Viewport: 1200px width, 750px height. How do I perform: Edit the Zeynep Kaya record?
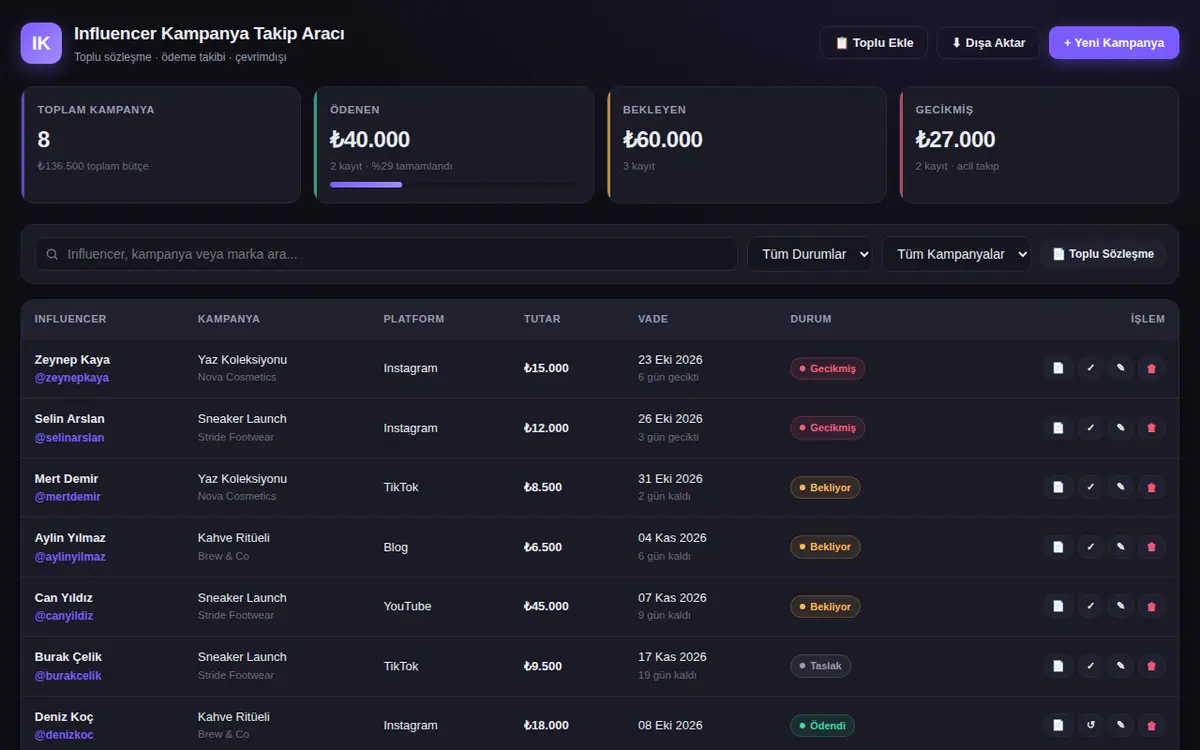pyautogui.click(x=1121, y=368)
